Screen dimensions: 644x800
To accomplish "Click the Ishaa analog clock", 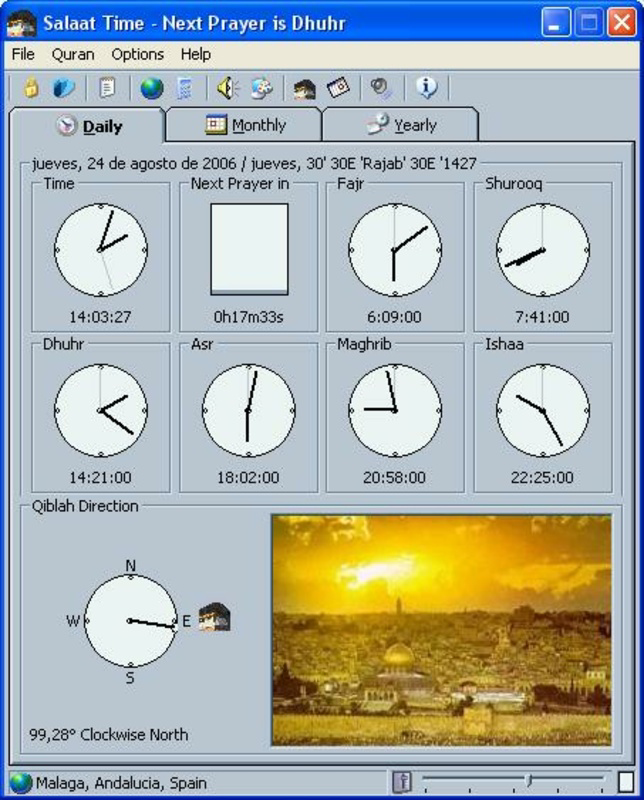I will (x=543, y=410).
